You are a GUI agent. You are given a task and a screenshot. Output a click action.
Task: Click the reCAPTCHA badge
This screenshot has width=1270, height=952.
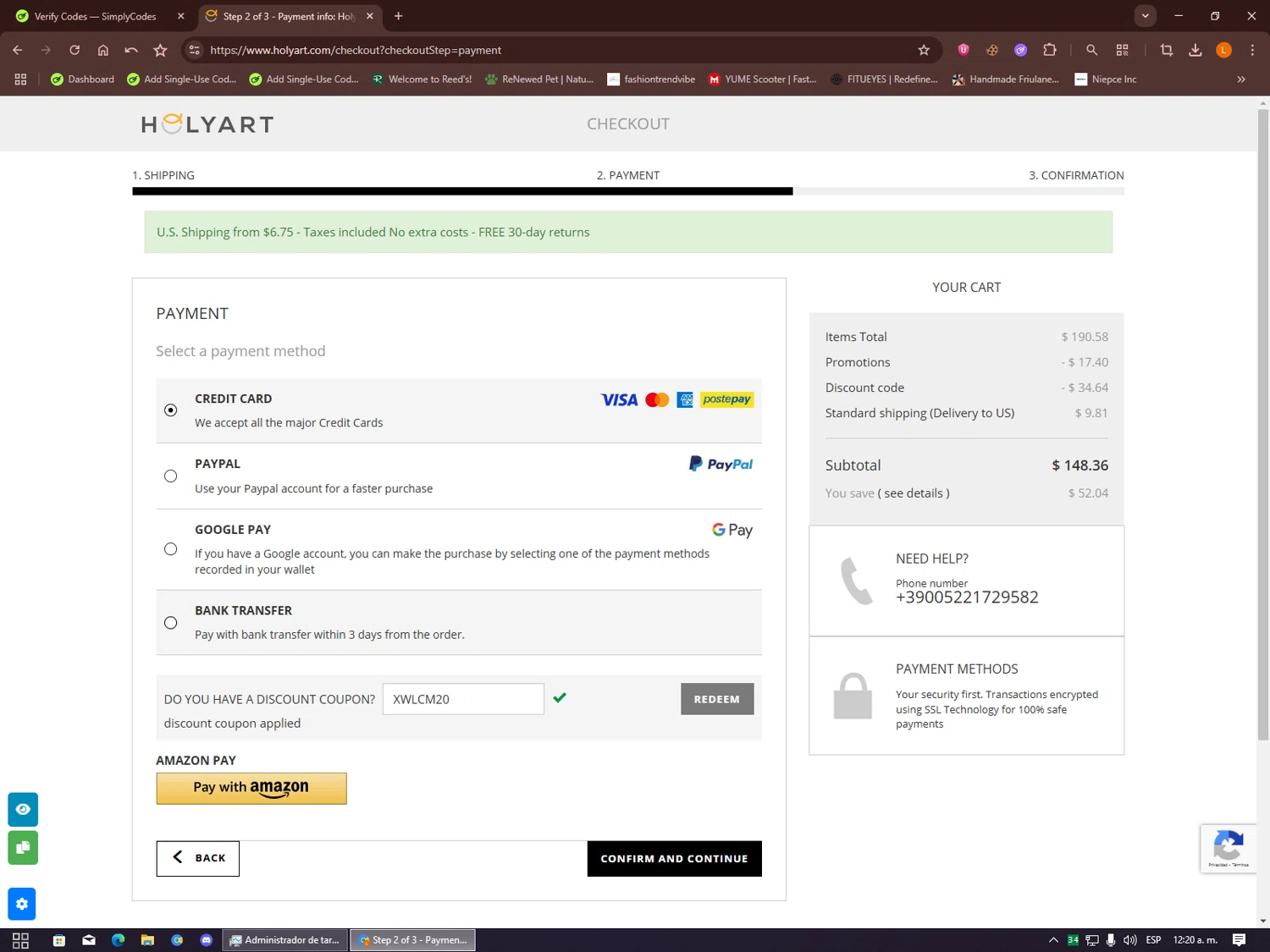1229,848
